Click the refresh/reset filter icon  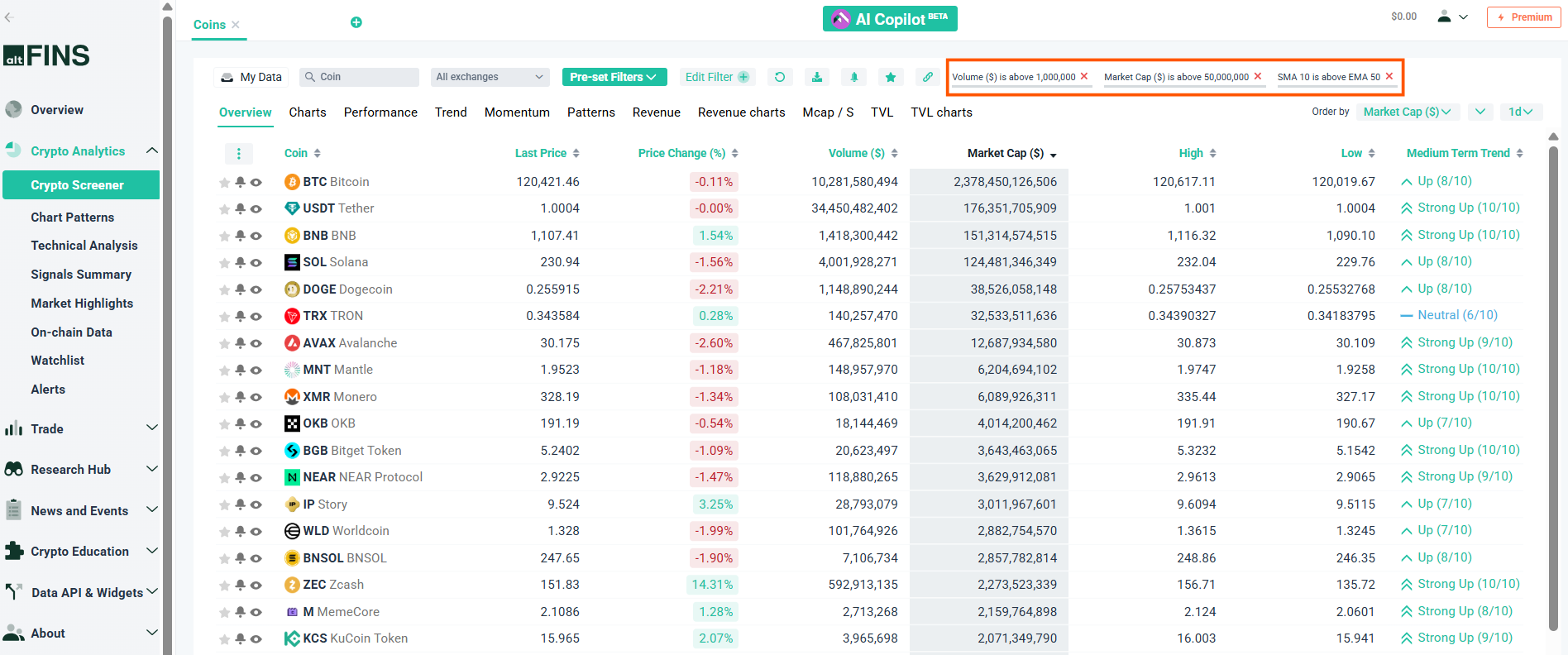(779, 77)
